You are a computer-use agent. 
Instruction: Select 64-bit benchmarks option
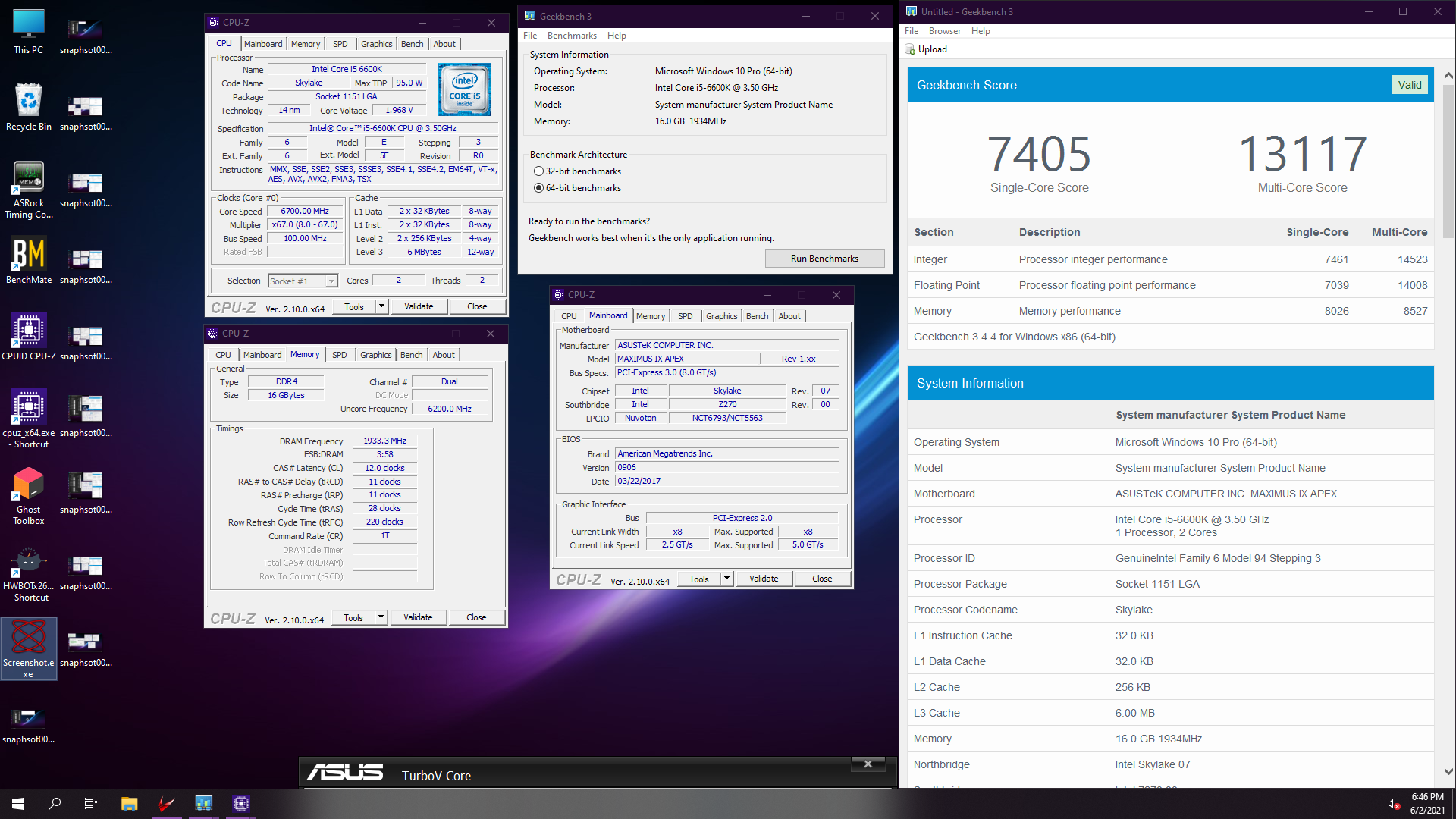(577, 188)
